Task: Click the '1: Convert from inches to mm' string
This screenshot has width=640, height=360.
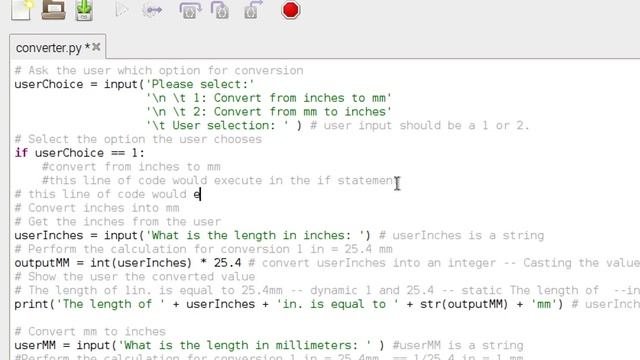Action: 269,98
